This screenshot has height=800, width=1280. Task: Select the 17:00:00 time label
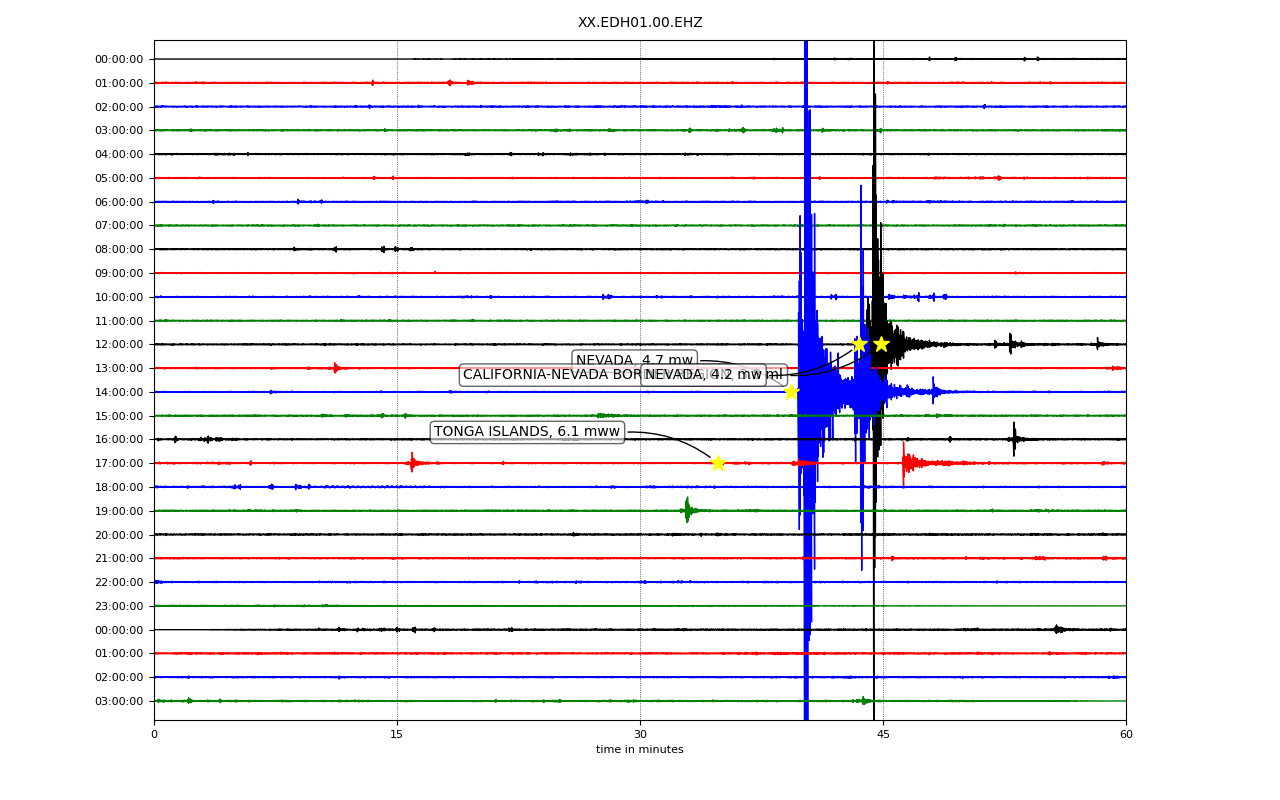coord(119,463)
